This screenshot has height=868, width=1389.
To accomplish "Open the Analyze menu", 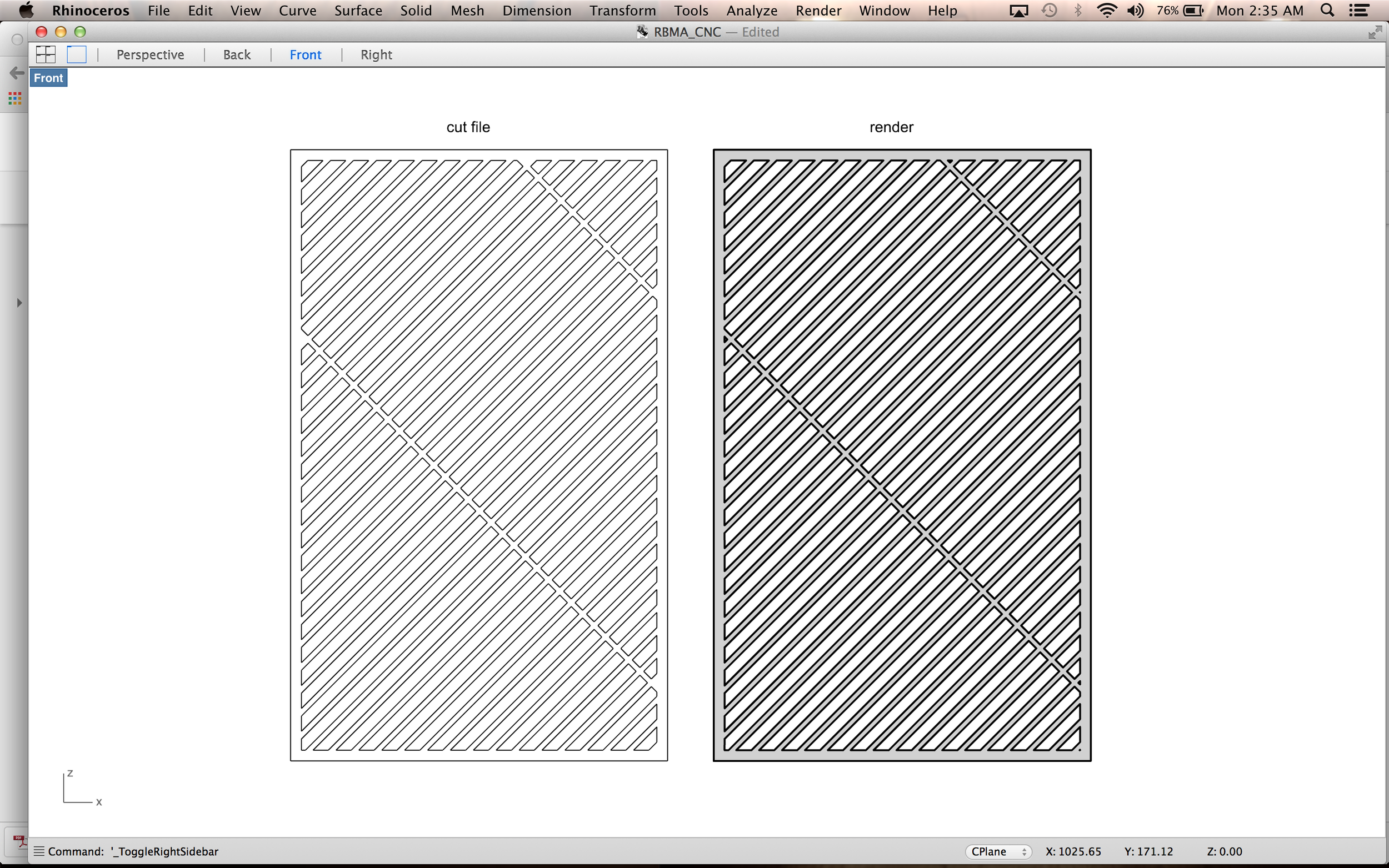I will 752,11.
